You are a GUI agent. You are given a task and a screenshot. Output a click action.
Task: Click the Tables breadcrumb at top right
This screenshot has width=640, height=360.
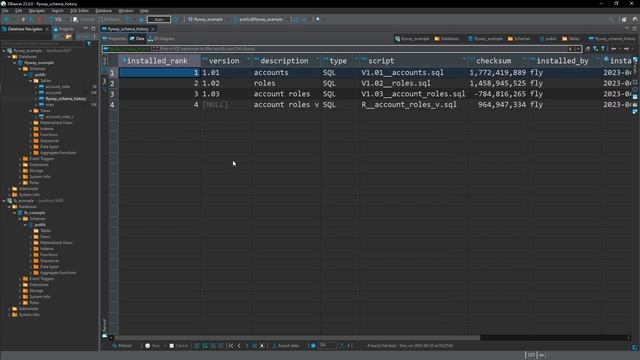tap(571, 38)
